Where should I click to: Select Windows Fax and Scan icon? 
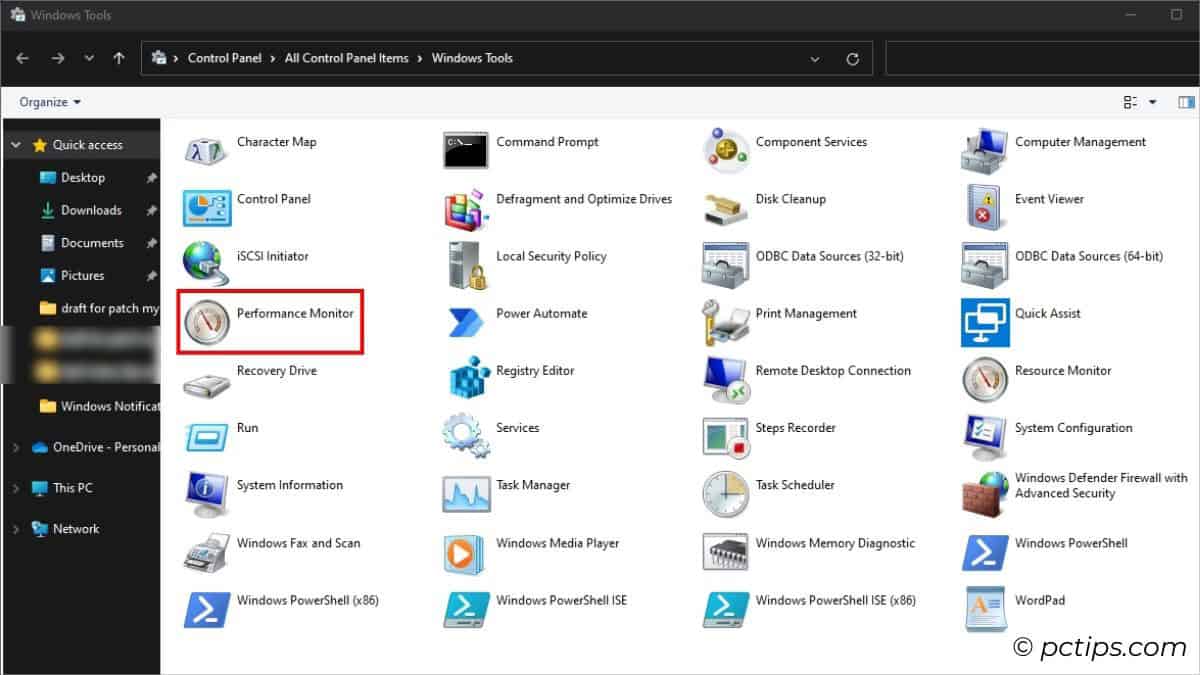coord(207,552)
